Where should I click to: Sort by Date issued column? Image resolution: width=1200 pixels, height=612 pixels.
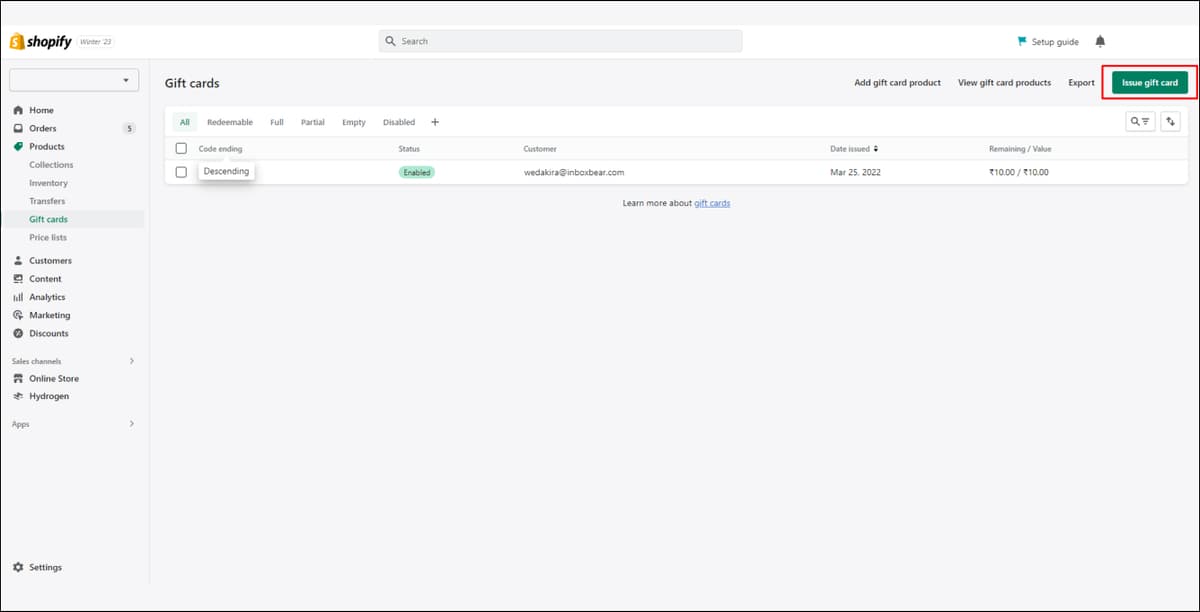pos(854,149)
